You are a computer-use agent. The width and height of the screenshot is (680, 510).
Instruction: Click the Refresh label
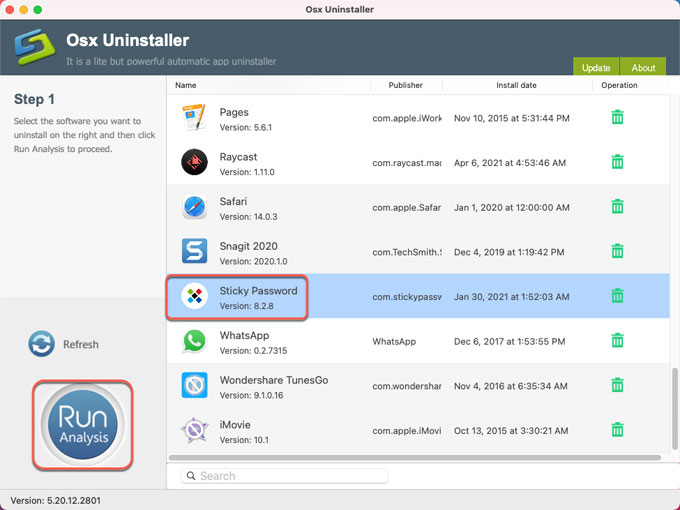coord(81,344)
